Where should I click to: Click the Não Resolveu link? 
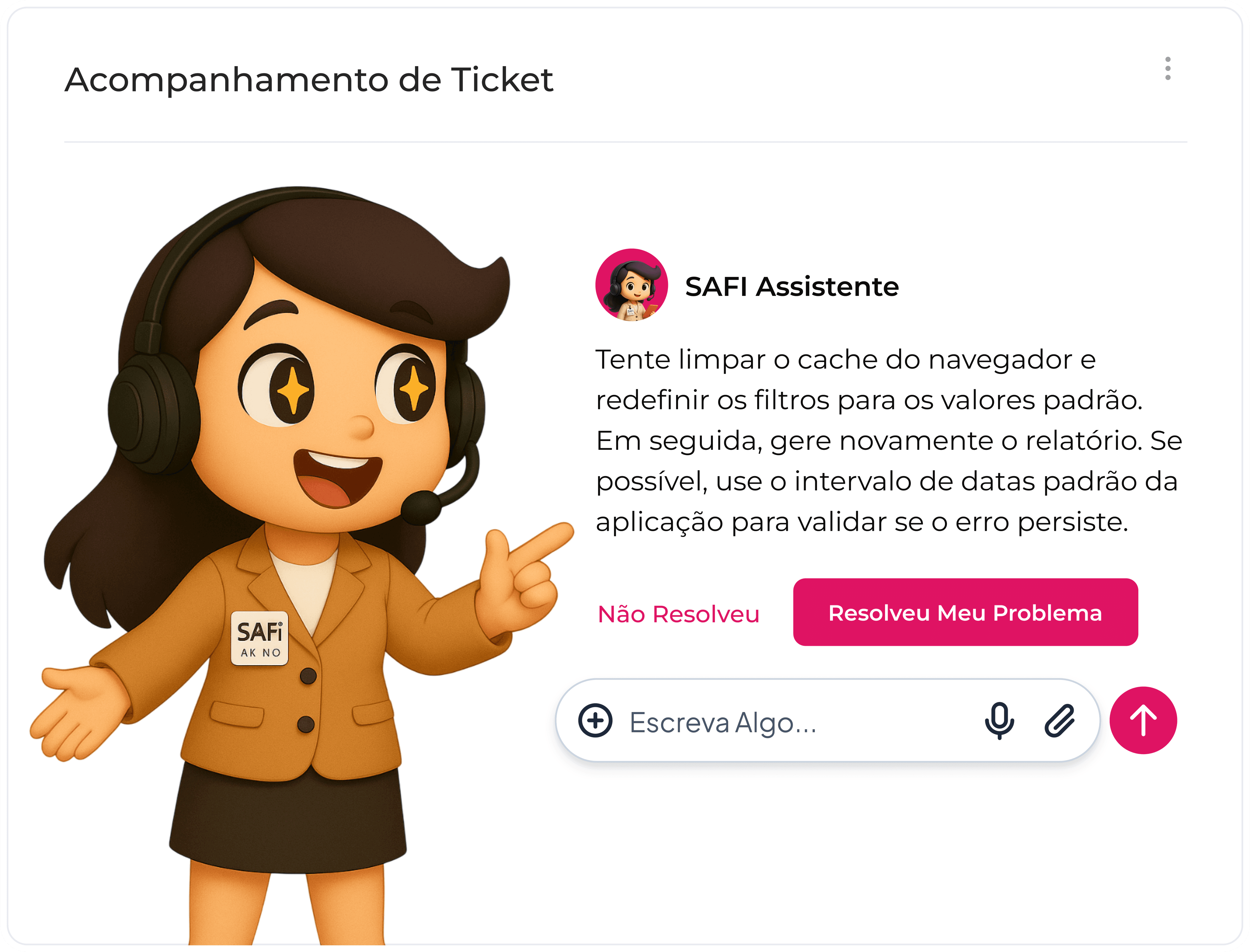pyautogui.click(x=678, y=614)
